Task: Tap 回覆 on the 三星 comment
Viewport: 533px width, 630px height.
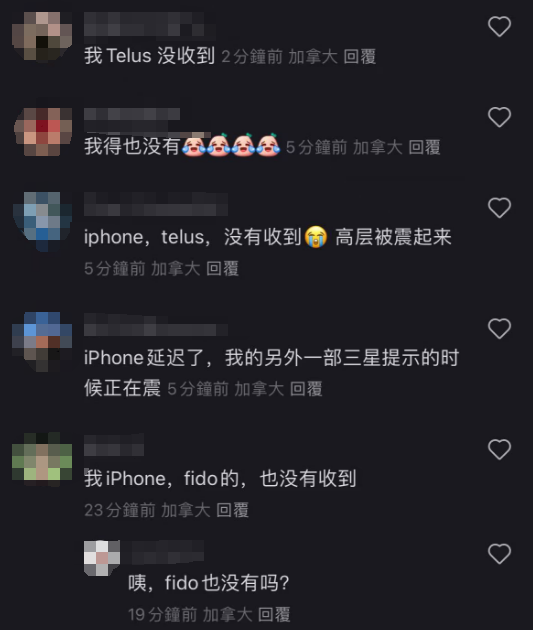Action: pos(306,389)
